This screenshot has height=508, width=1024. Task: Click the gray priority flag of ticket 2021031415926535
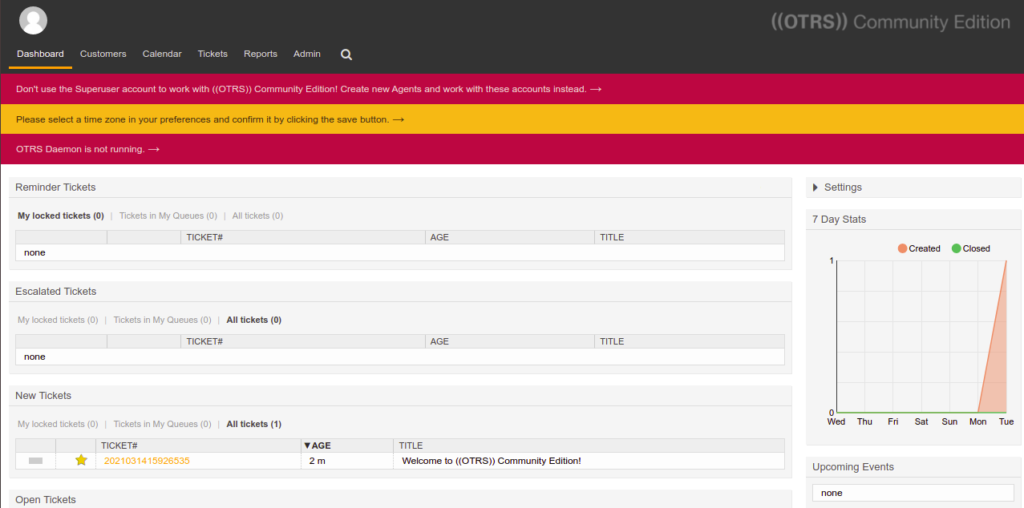pyautogui.click(x=36, y=461)
